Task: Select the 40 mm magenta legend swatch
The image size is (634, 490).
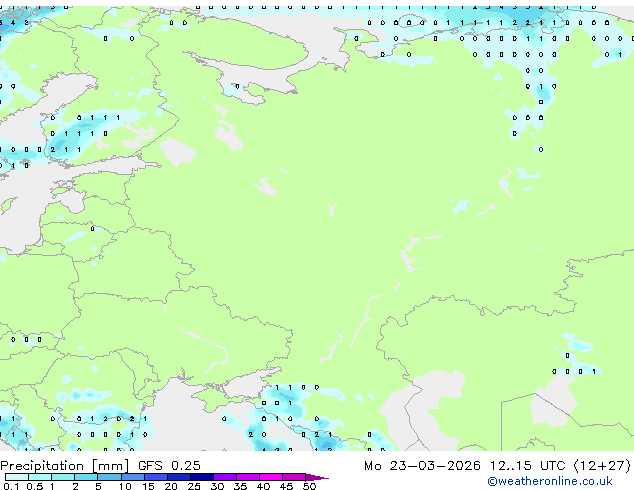Action: [x=274, y=477]
